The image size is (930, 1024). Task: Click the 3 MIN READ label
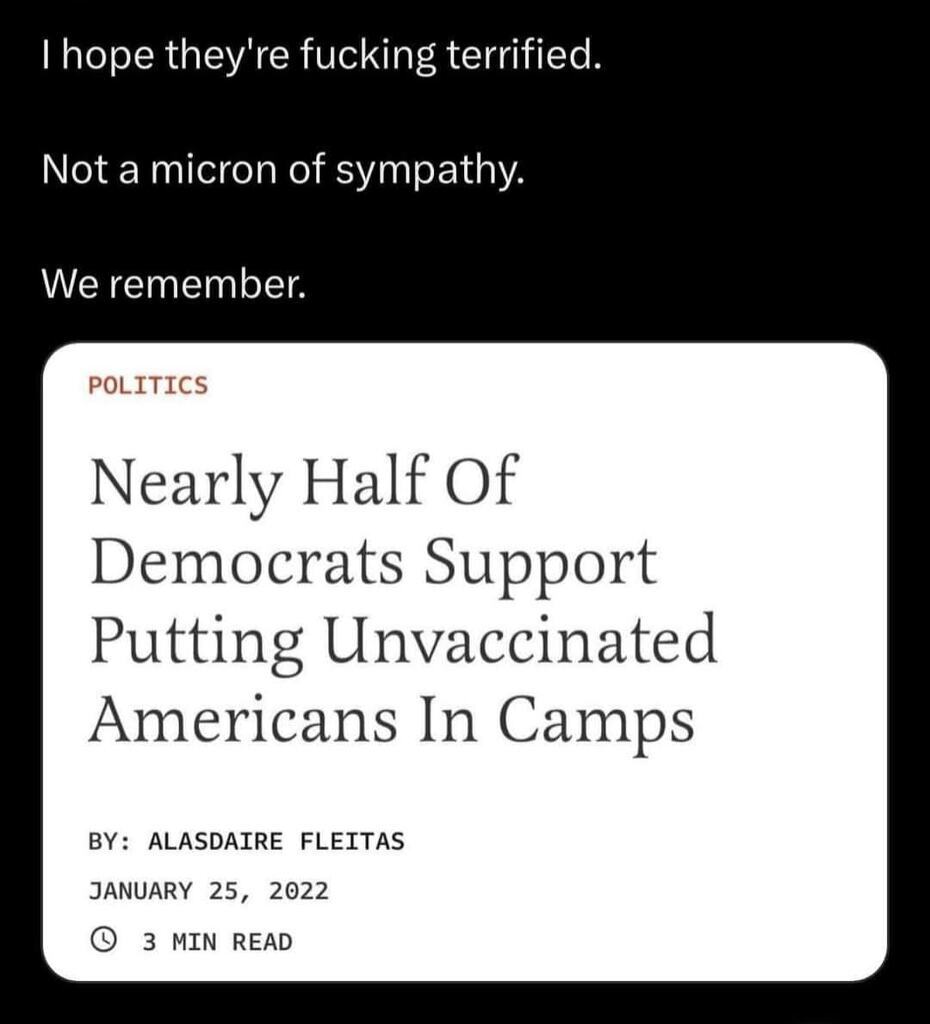(217, 942)
